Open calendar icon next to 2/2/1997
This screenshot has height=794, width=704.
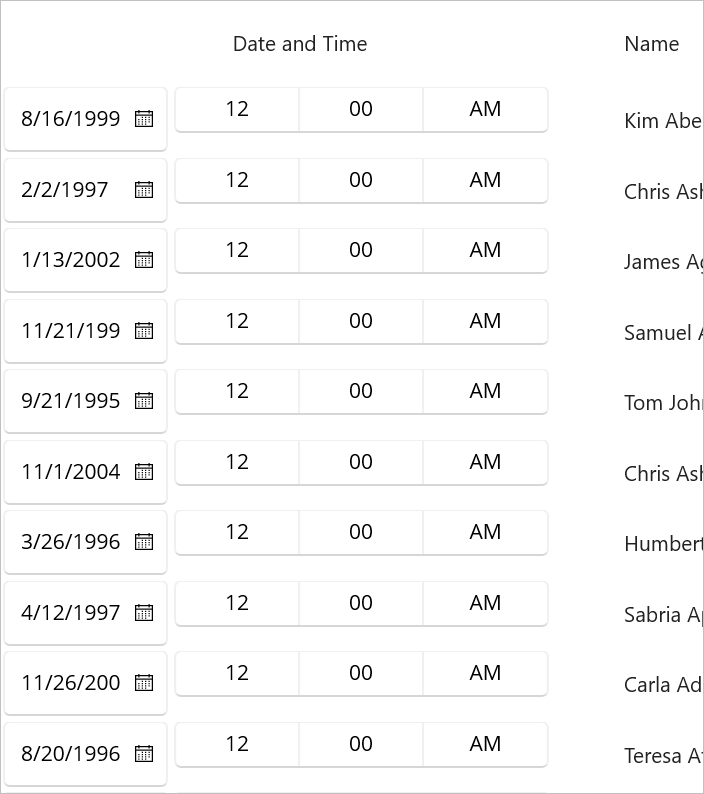(x=144, y=189)
